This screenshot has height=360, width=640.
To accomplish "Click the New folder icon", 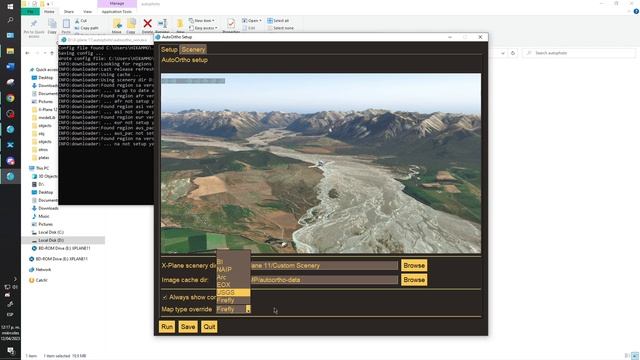I will click(x=180, y=24).
